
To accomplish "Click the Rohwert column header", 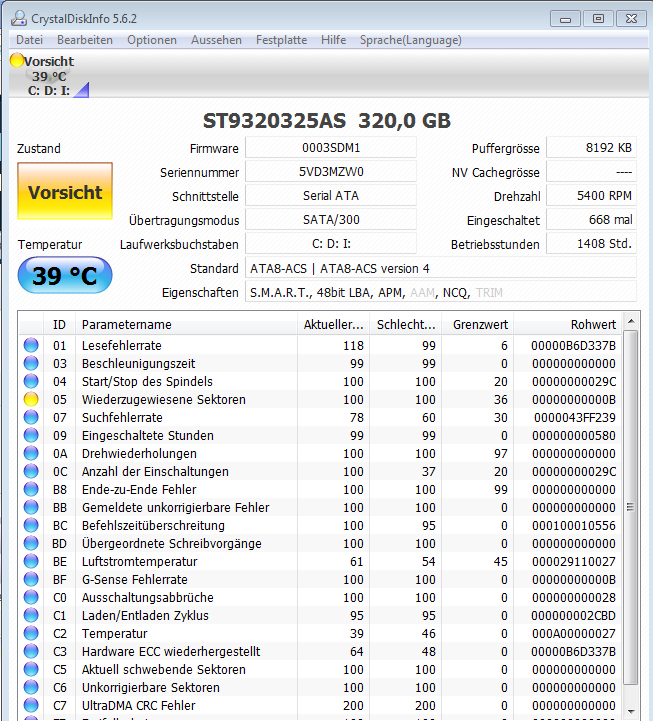I will tap(567, 325).
